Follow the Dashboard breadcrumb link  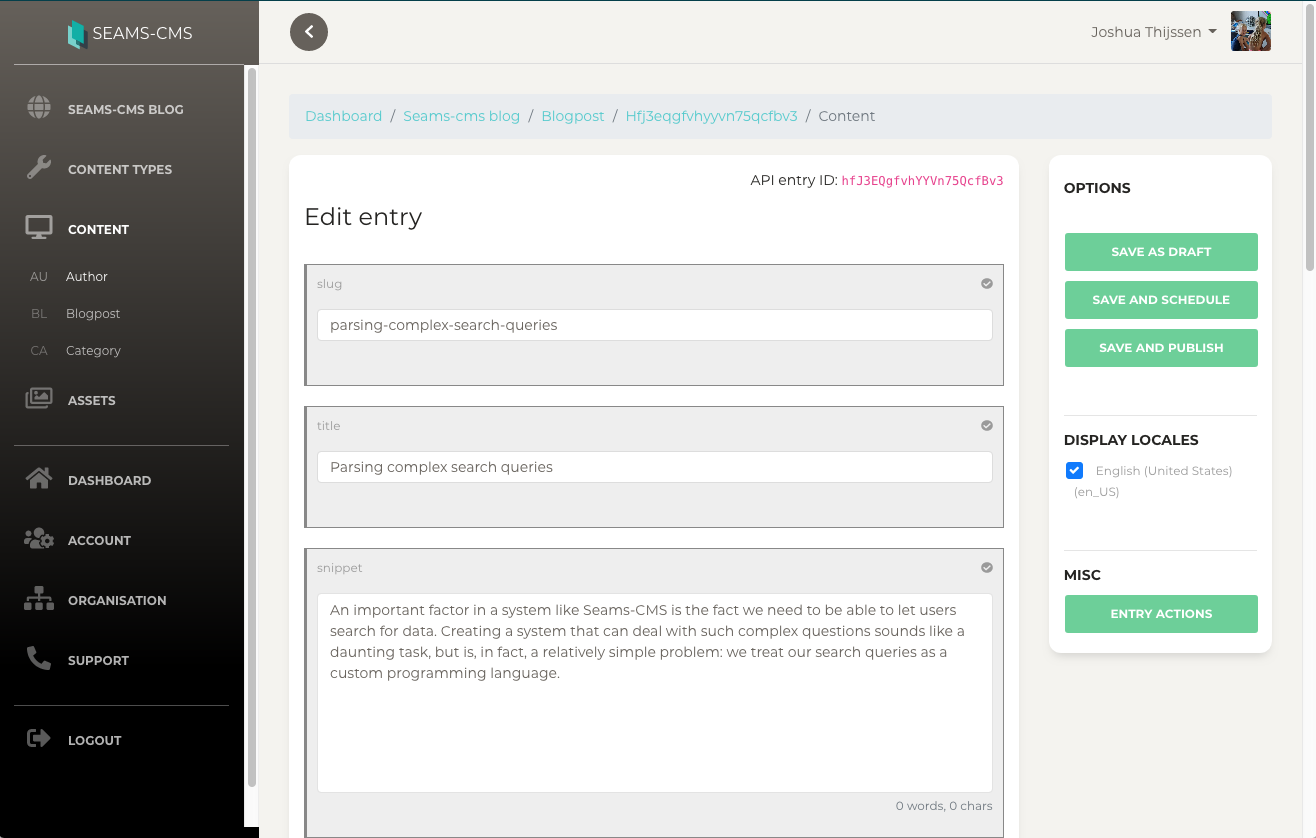pos(344,116)
